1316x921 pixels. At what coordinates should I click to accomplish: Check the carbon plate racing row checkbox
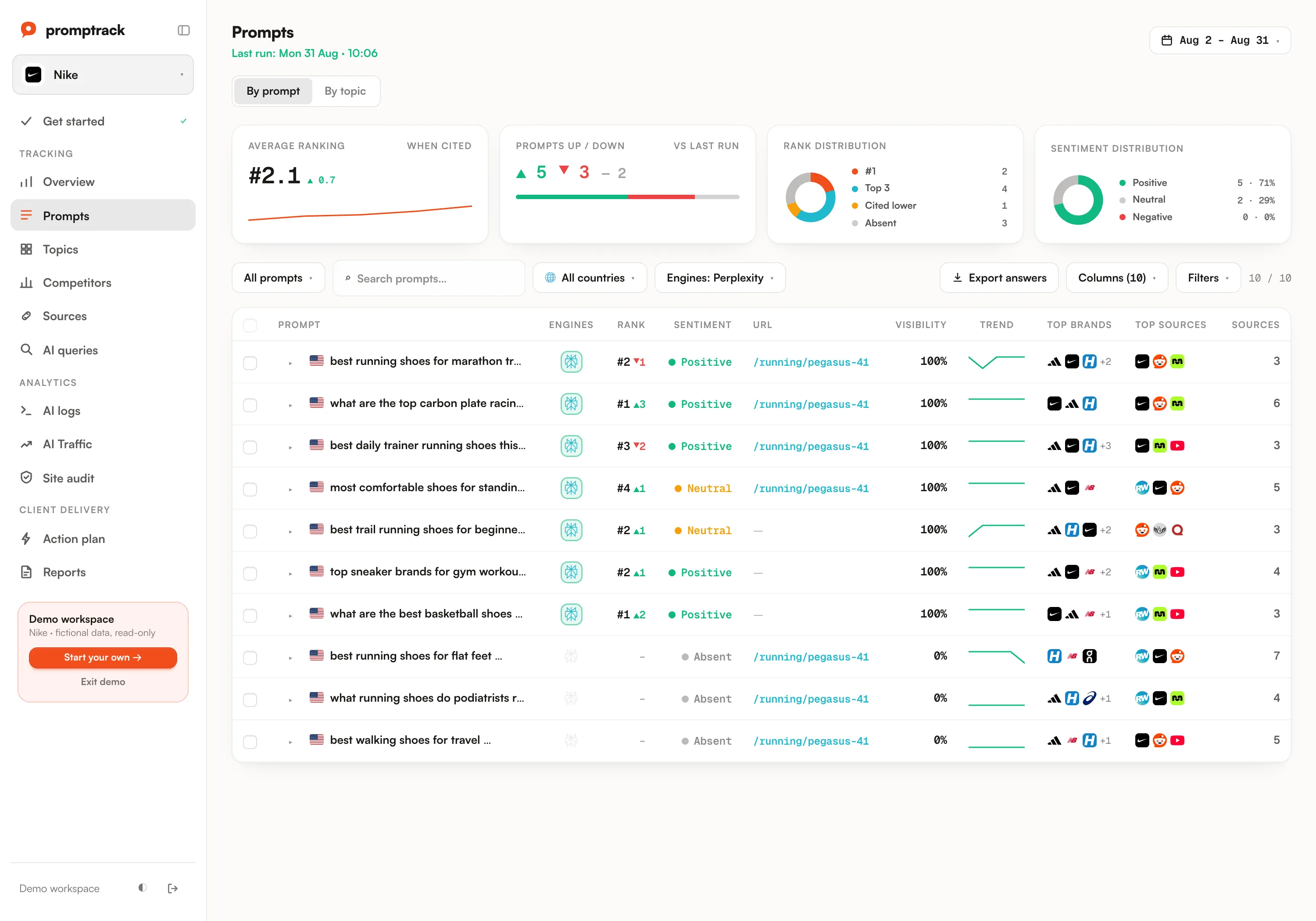pyautogui.click(x=250, y=405)
